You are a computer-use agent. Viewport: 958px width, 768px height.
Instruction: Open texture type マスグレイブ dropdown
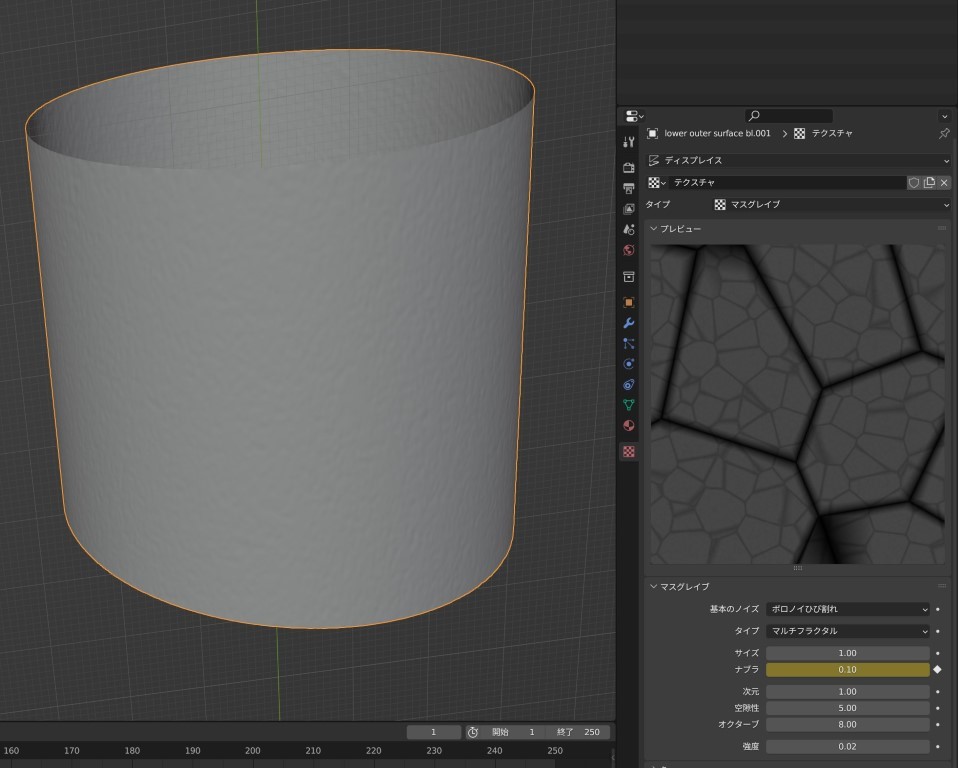(x=830, y=205)
